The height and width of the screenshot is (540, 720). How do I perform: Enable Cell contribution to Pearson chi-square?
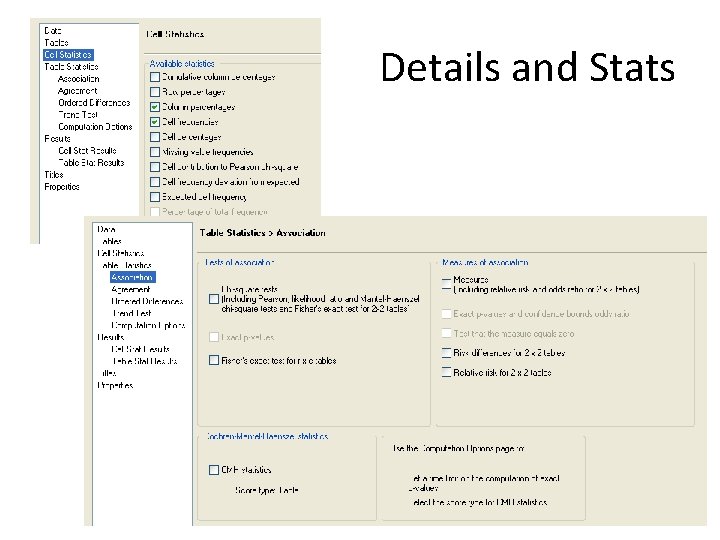[155, 167]
